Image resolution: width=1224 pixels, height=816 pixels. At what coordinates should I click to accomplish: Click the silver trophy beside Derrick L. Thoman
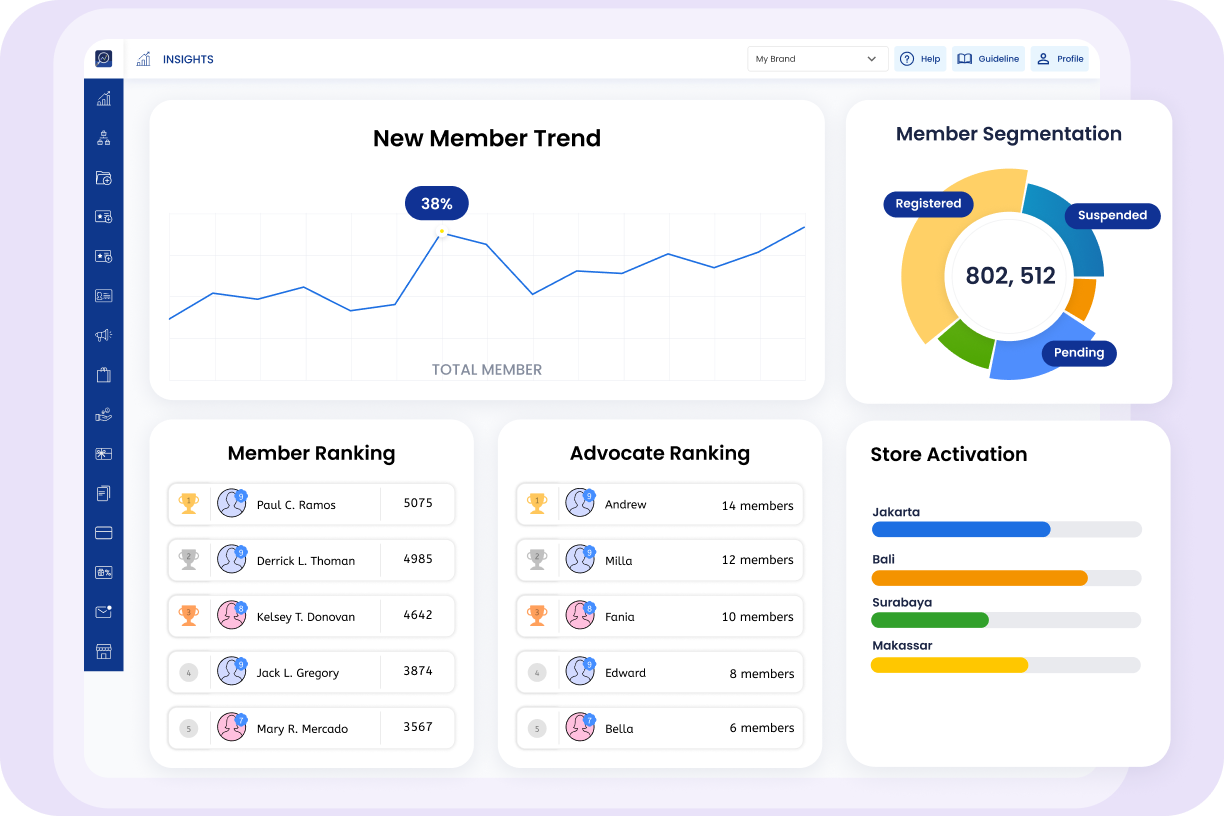pyautogui.click(x=188, y=560)
